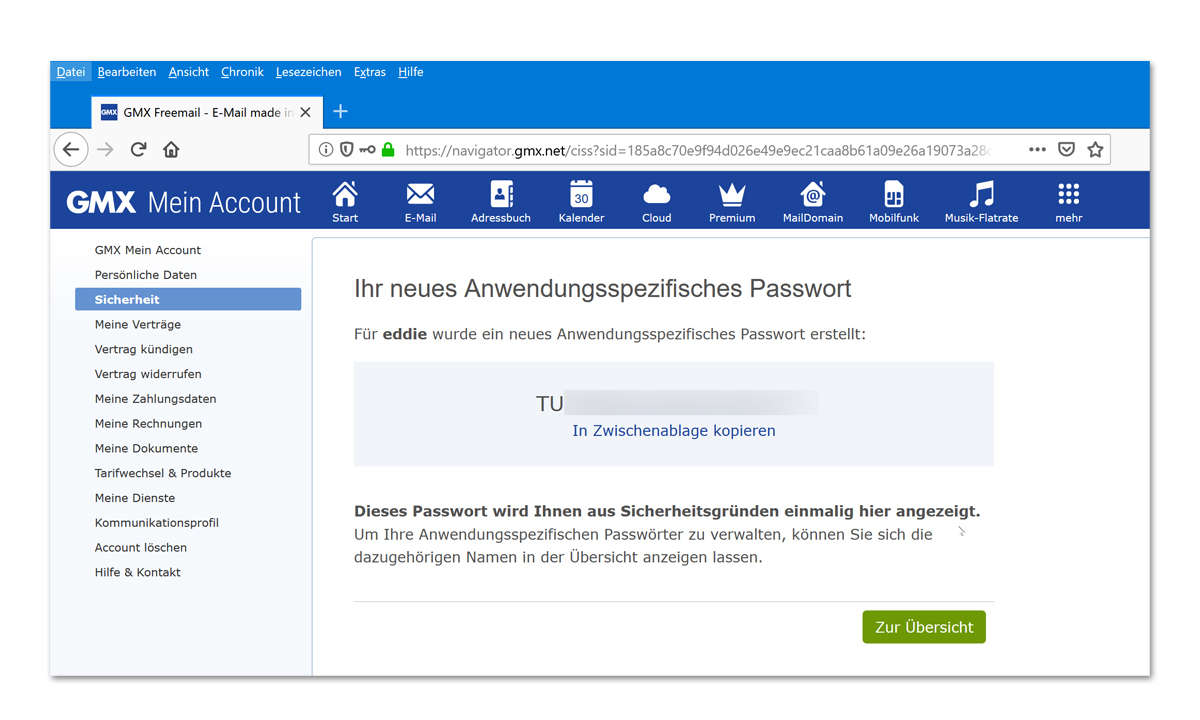The width and height of the screenshot is (1200, 720).
Task: Click the GMX Mein Account logo
Action: (x=184, y=202)
